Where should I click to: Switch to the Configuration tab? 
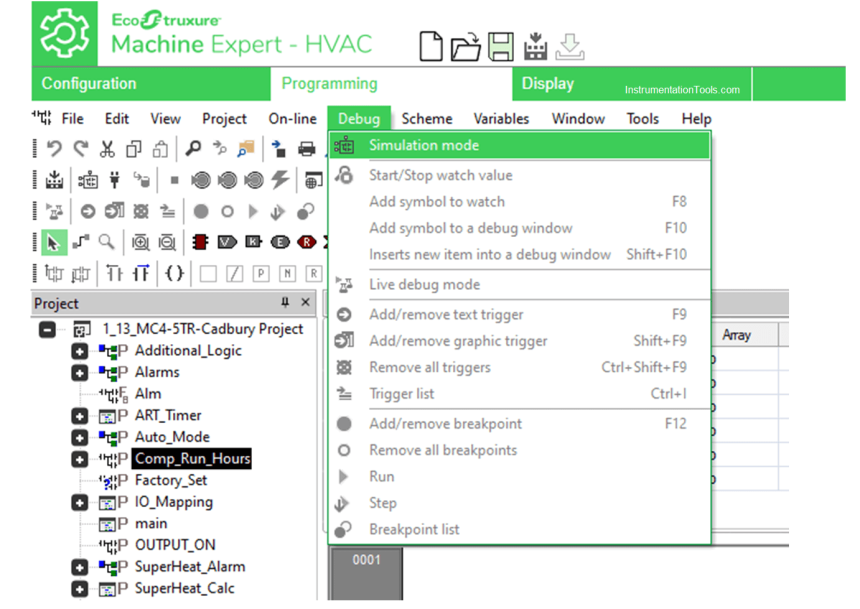(x=89, y=84)
